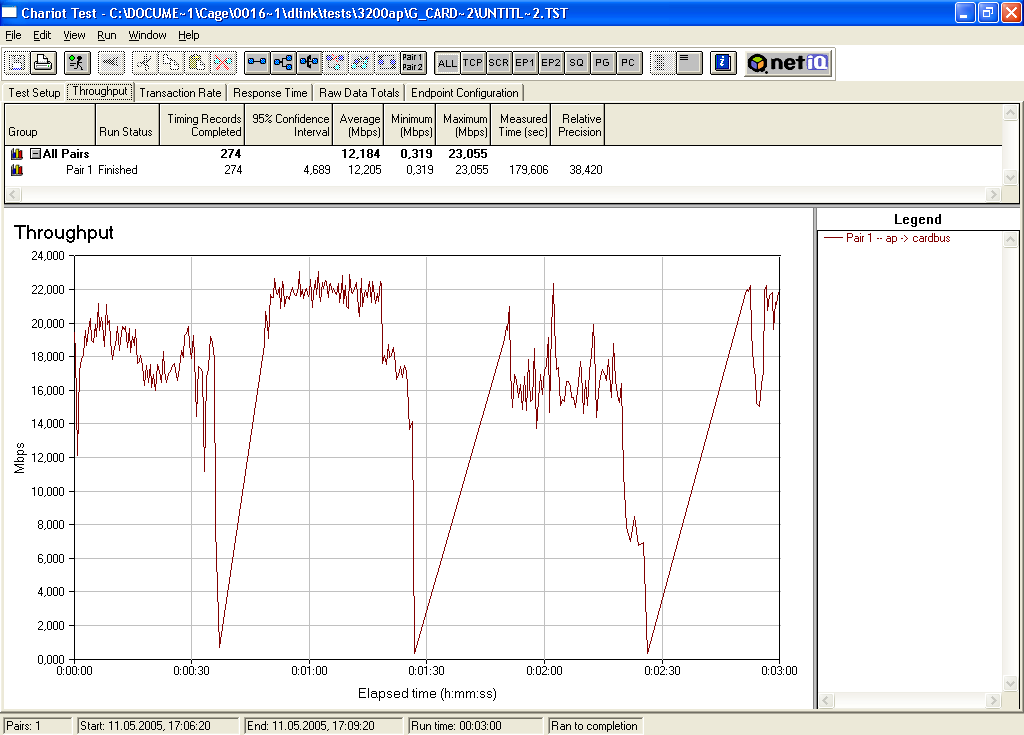Open the Run menu
The image size is (1024, 735).
coord(106,35)
